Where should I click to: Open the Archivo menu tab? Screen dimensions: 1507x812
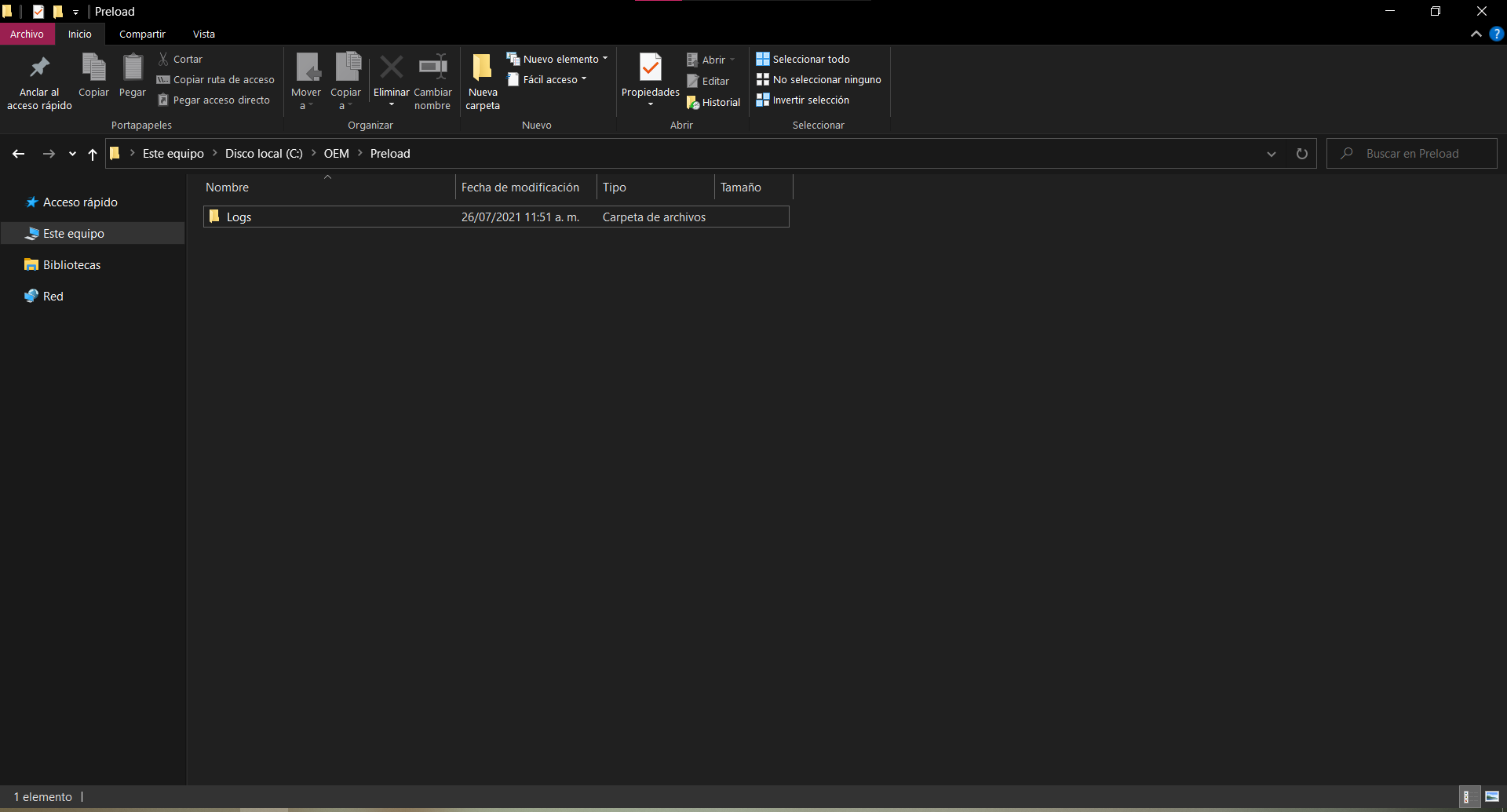pyautogui.click(x=27, y=34)
